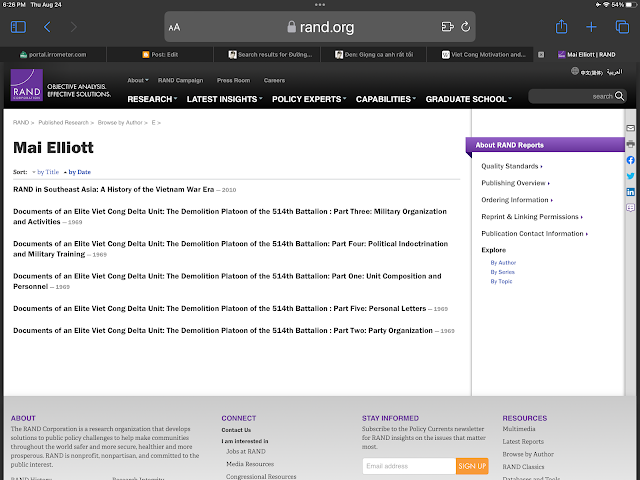Screen dimensions: 640x480
Task: Go to RAND breadcrumb link
Action: click(x=20, y=122)
